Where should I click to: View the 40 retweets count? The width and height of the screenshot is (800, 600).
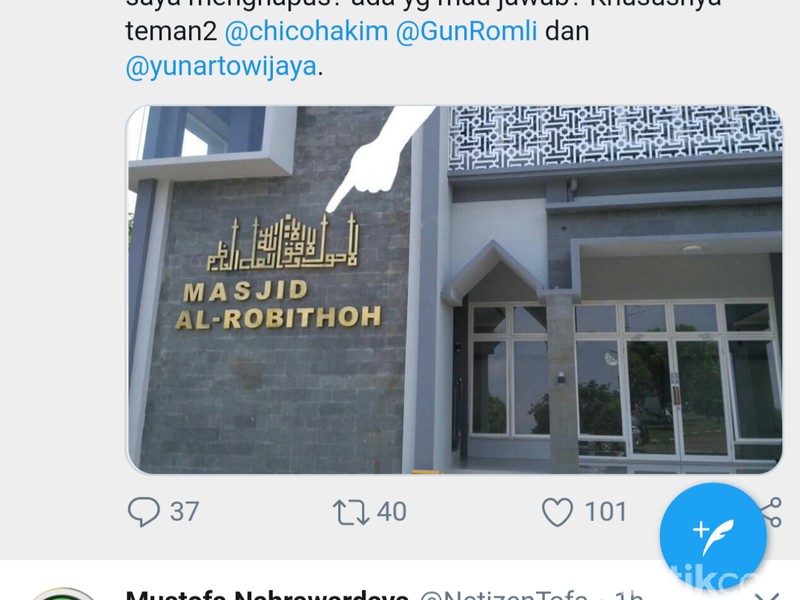pos(392,512)
